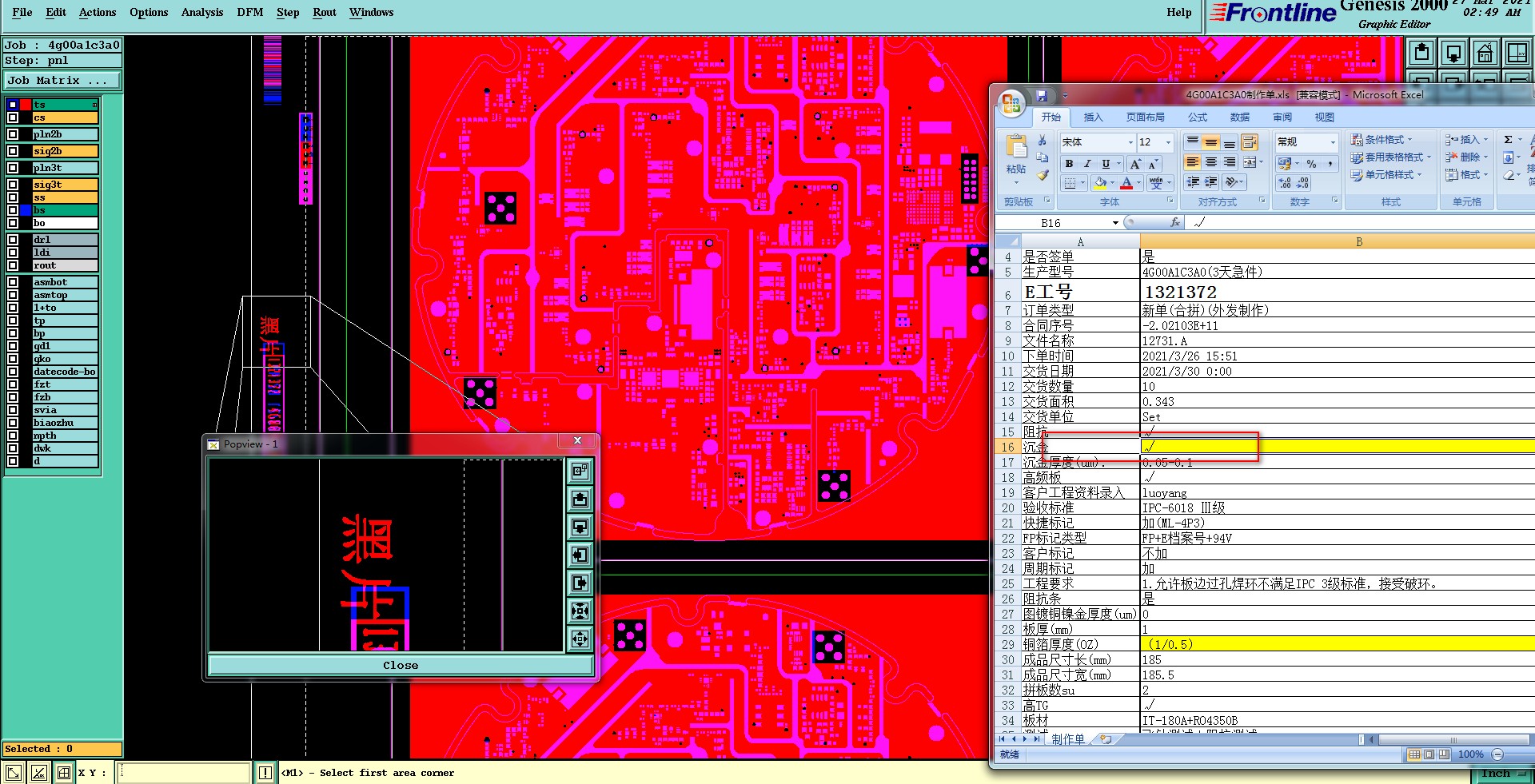Viewport: 1535px width, 784px height.
Task: Expand the 粘贴 paste options arrow
Action: click(1016, 182)
